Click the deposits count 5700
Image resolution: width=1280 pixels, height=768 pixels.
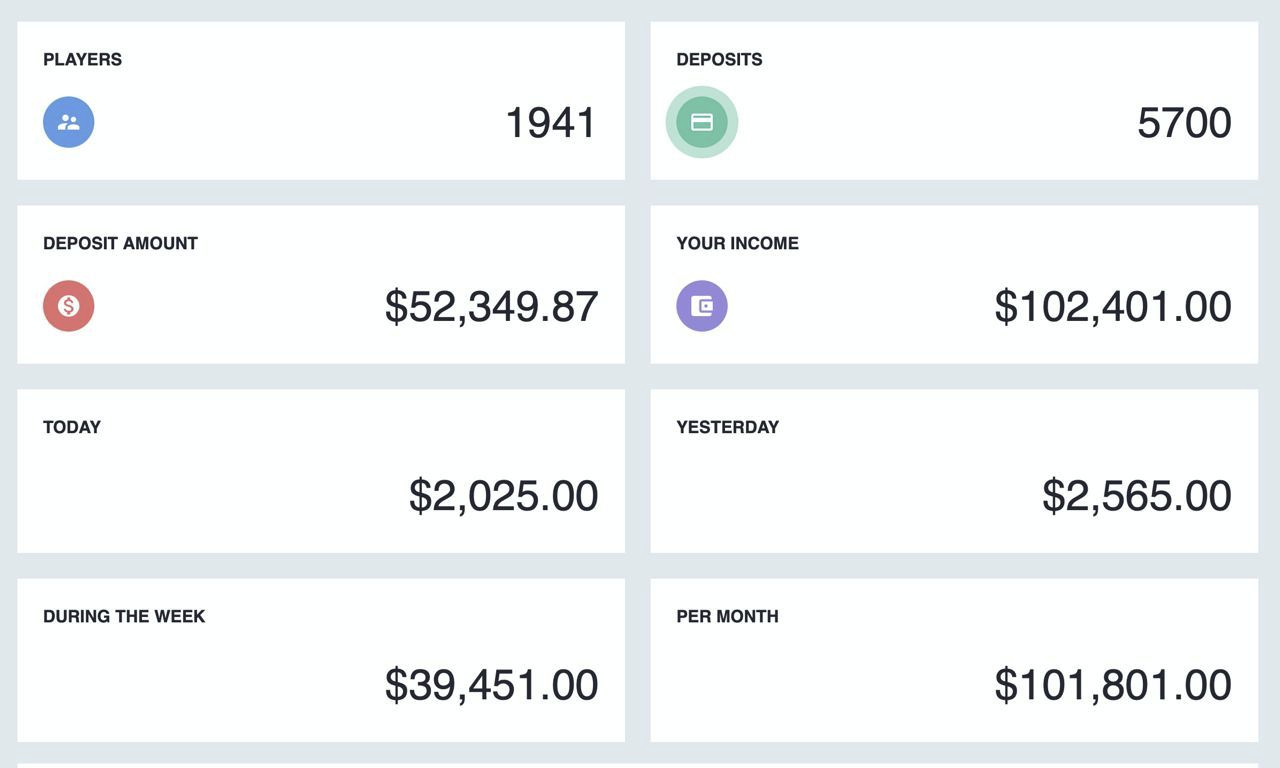tap(1184, 123)
